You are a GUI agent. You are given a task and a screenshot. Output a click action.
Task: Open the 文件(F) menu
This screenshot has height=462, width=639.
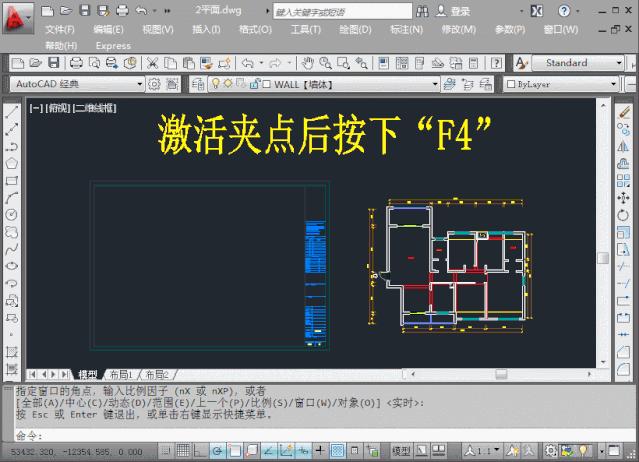[60, 29]
